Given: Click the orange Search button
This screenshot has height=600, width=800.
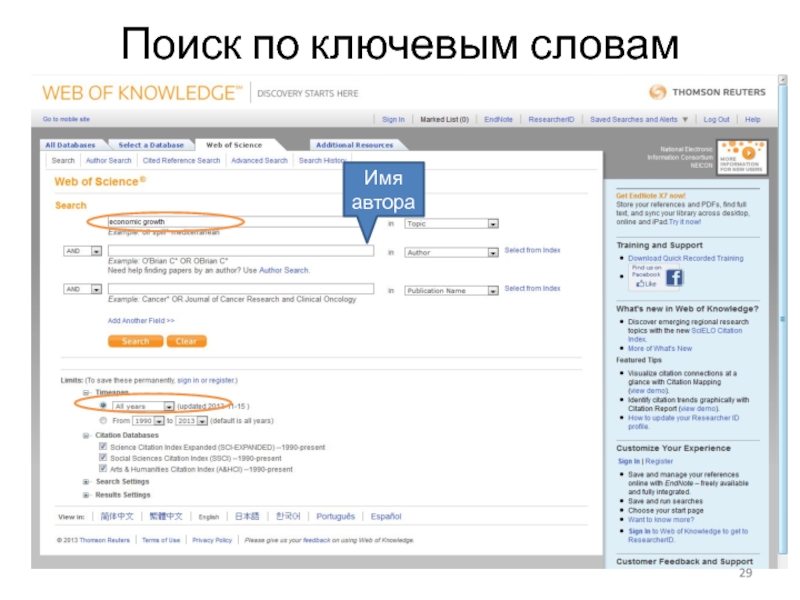Looking at the screenshot, I should [135, 341].
